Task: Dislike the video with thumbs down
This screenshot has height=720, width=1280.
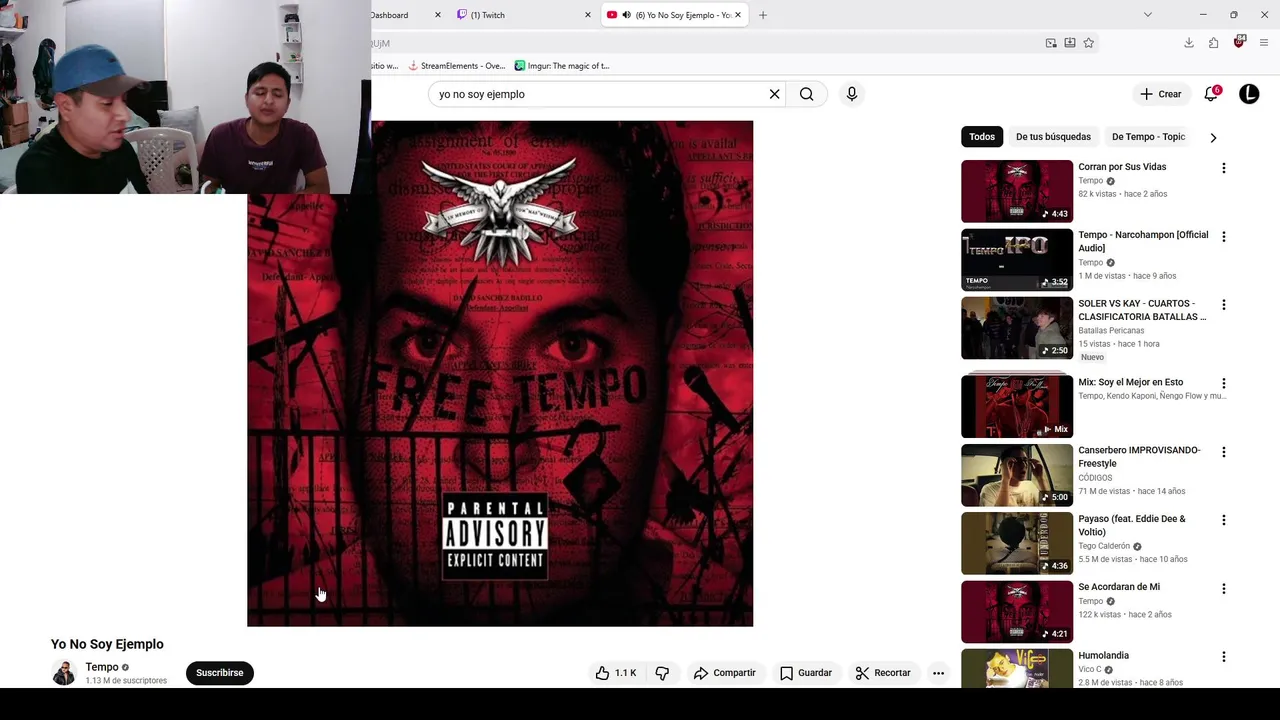Action: pyautogui.click(x=662, y=673)
